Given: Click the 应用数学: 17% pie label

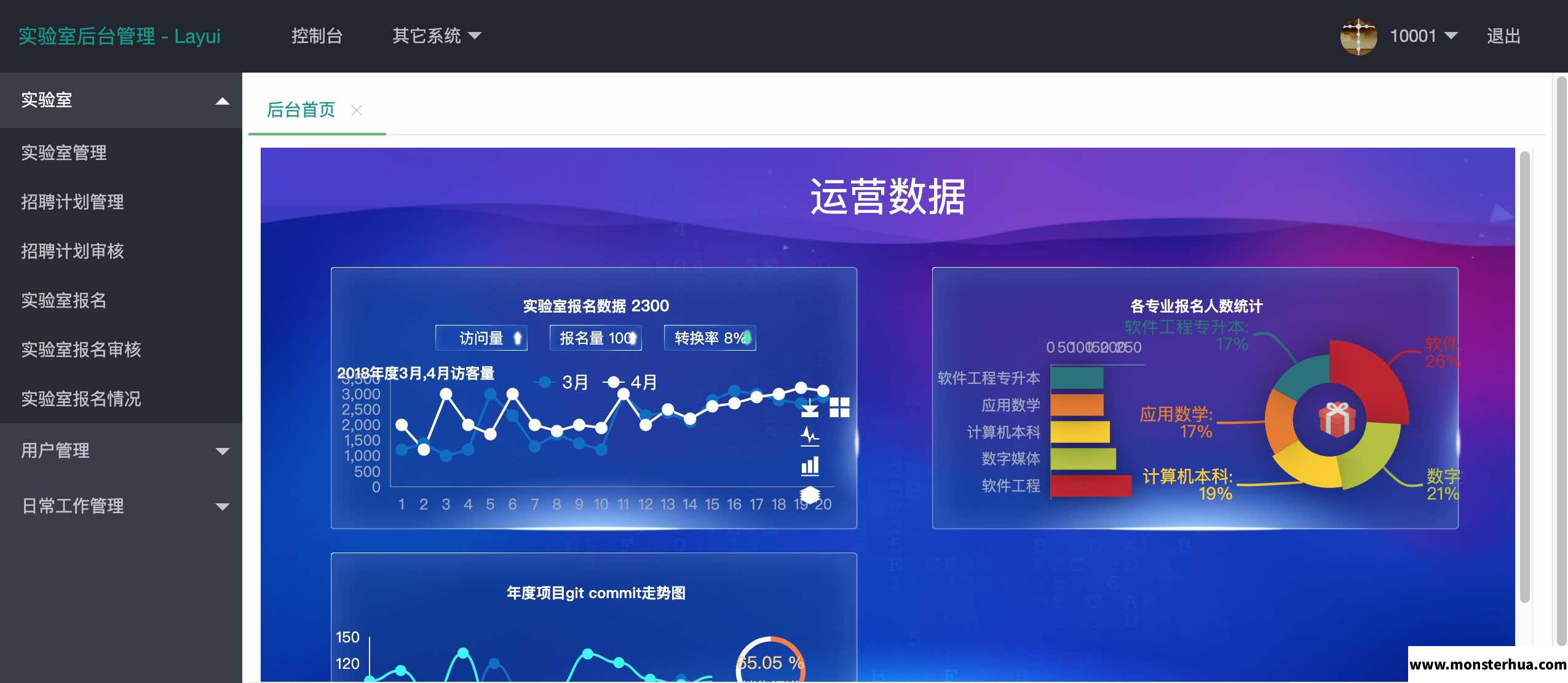Looking at the screenshot, I should [x=1176, y=423].
